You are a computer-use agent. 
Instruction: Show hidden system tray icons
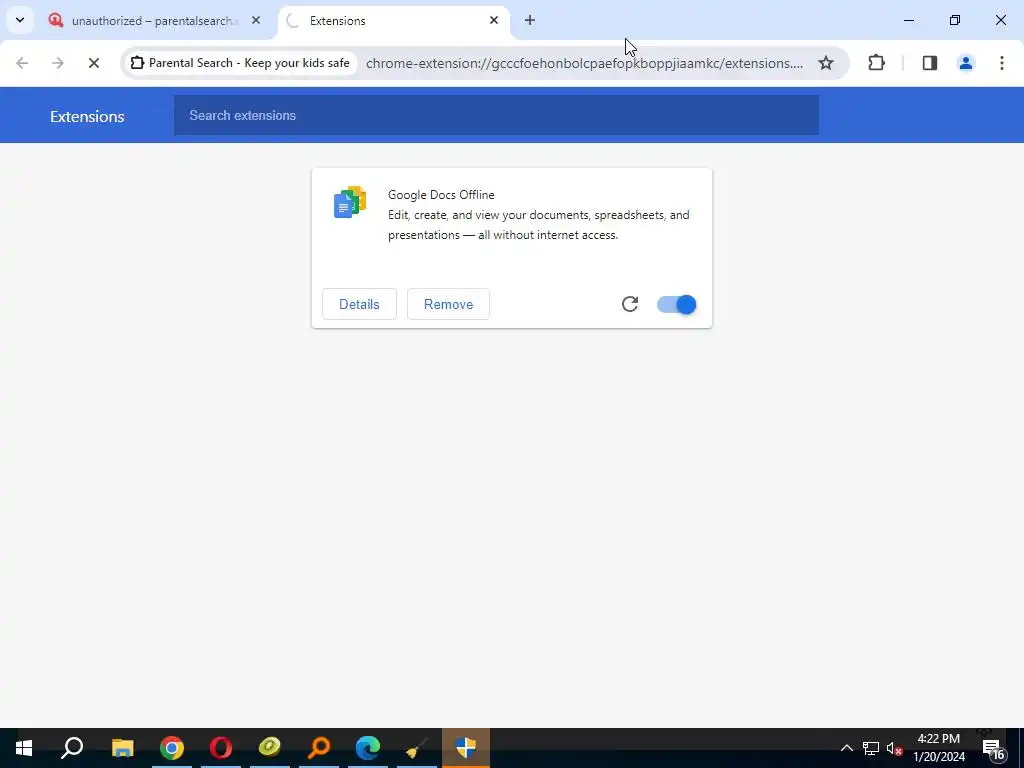846,748
